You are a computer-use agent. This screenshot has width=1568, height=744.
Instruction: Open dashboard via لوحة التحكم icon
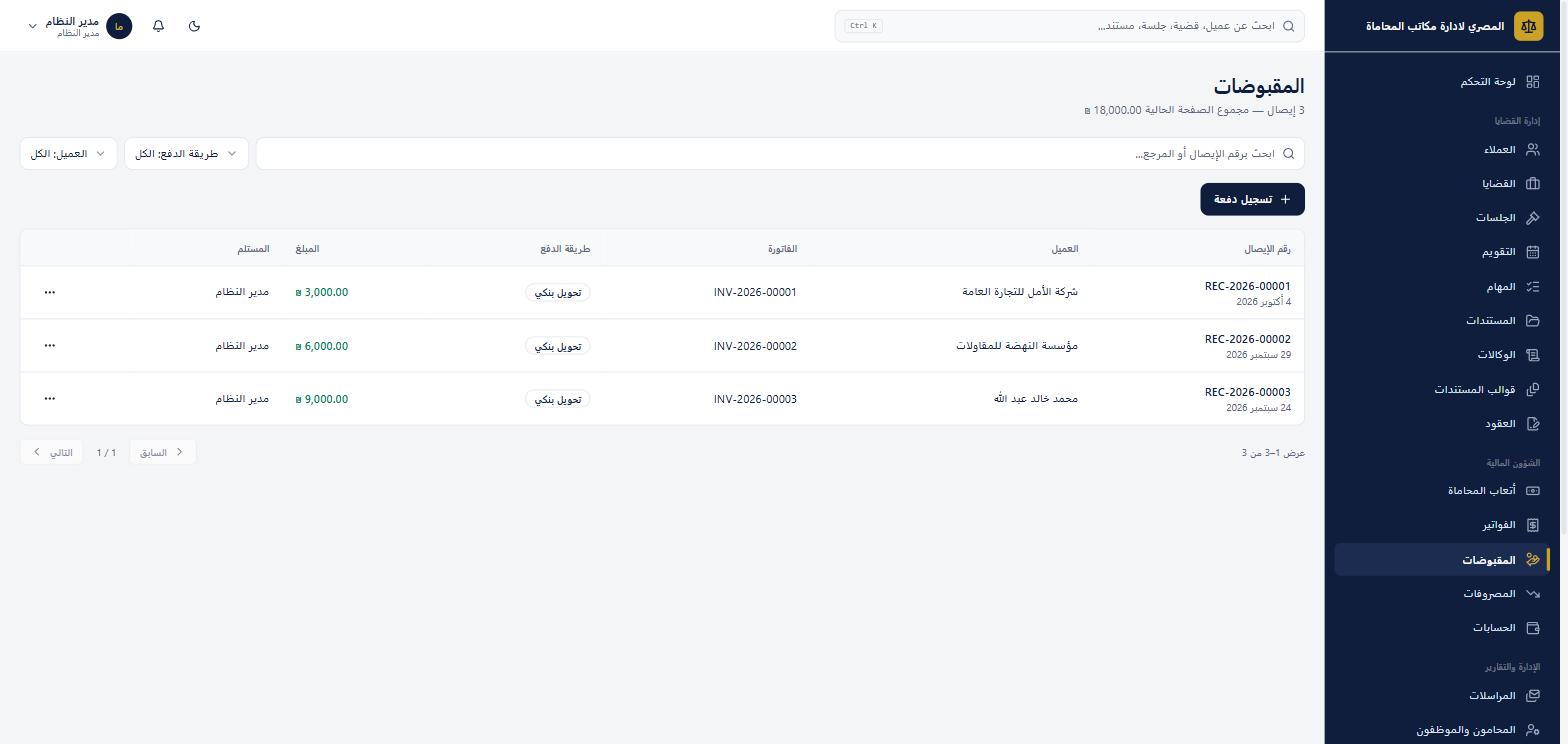[1533, 82]
